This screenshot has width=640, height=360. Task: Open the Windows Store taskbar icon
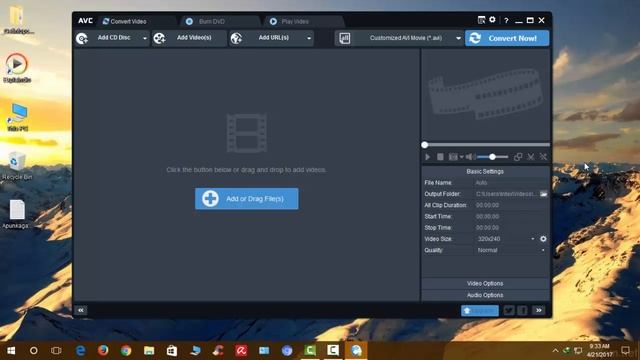172,351
